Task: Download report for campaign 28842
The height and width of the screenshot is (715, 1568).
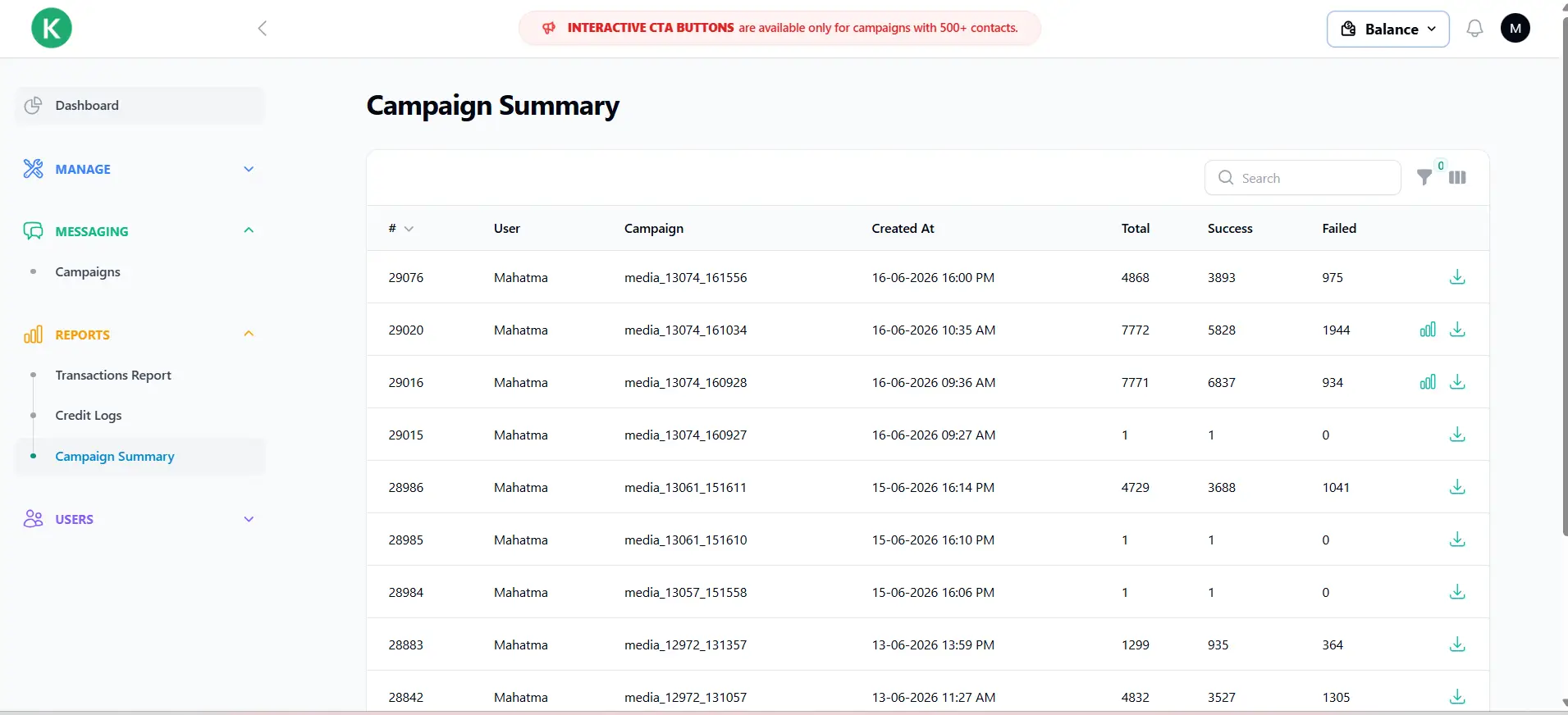Action: (1457, 697)
